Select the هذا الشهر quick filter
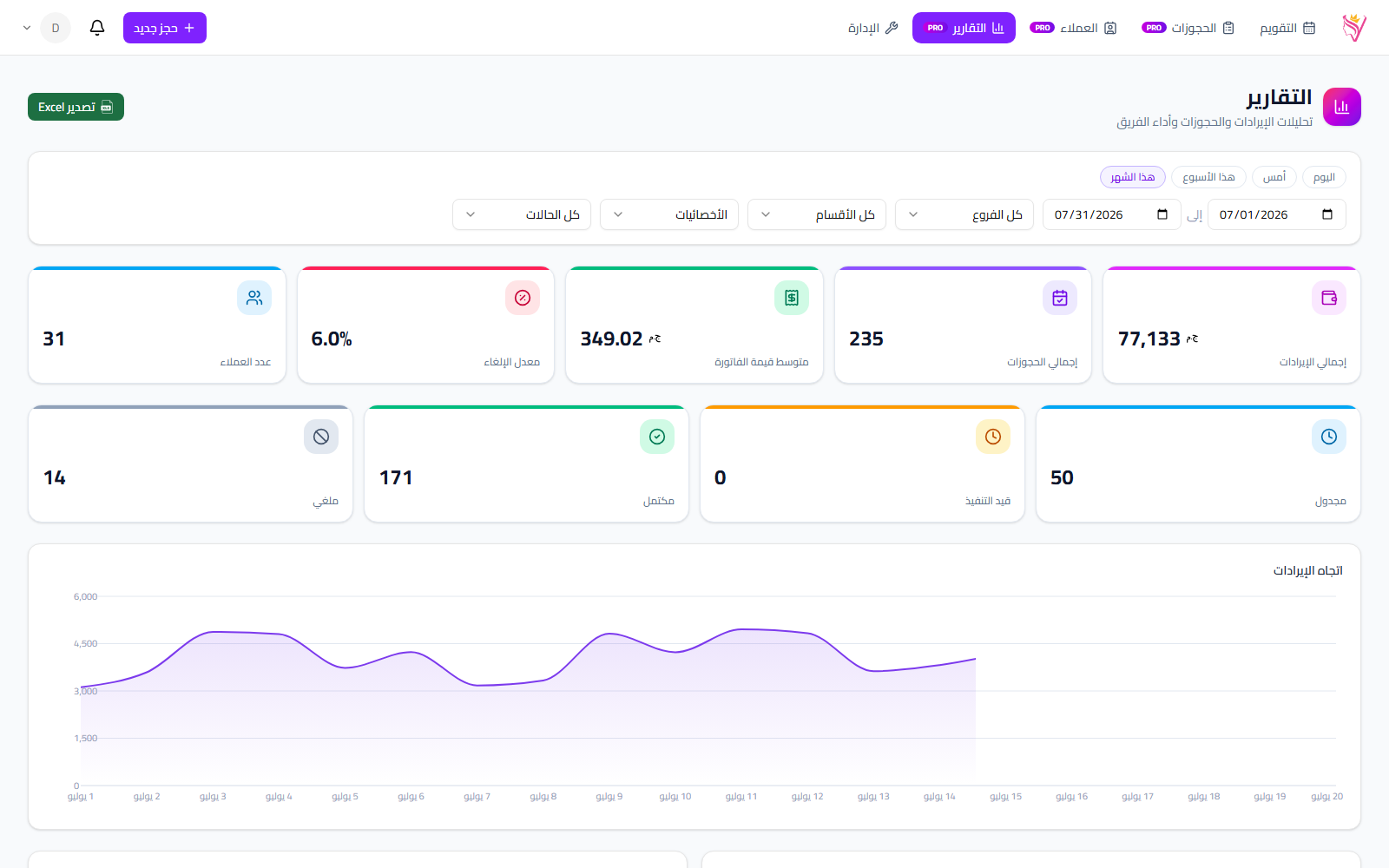1389x868 pixels. coord(1133,177)
